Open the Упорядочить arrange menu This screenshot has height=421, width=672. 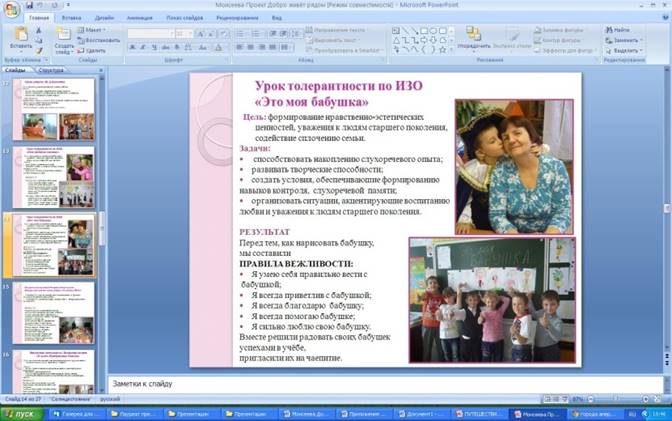474,39
